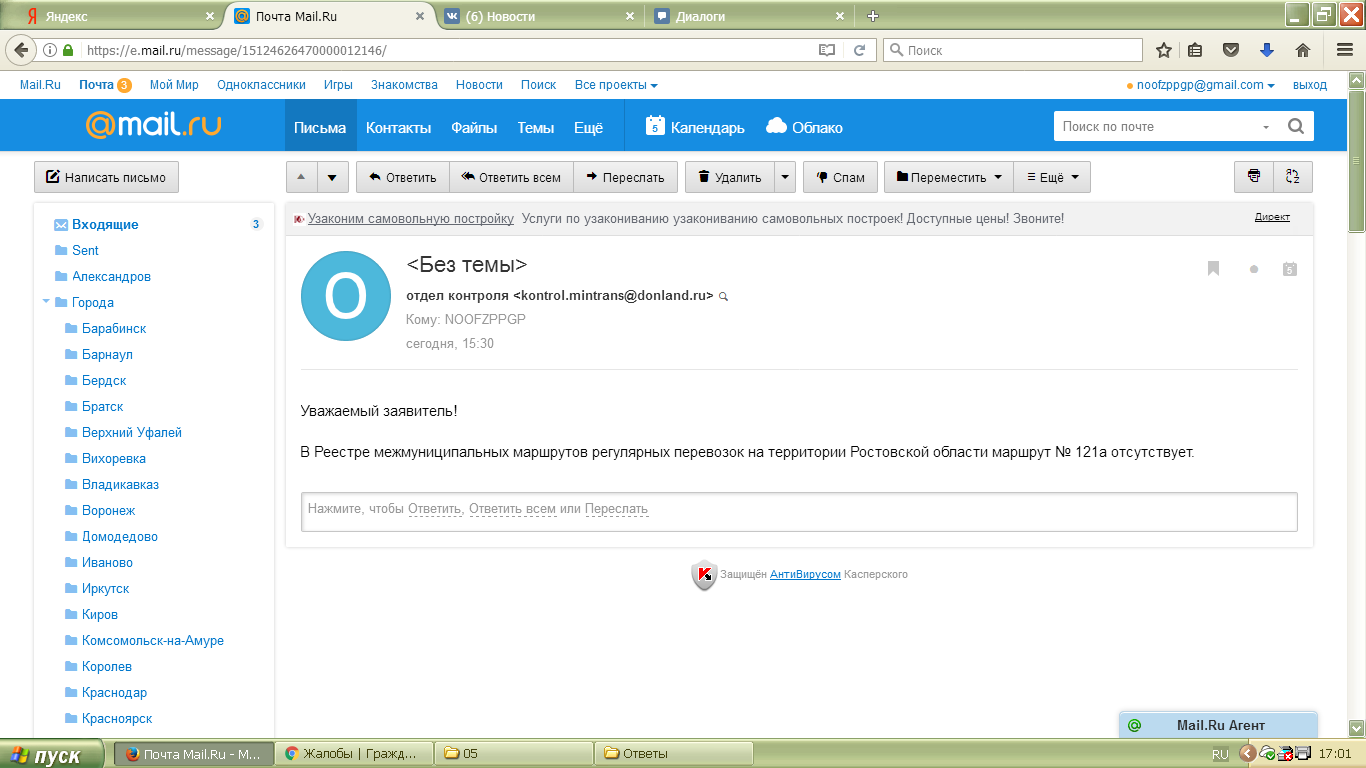Open the Все проекты menu
Image resolution: width=1366 pixels, height=768 pixels.
coord(616,85)
